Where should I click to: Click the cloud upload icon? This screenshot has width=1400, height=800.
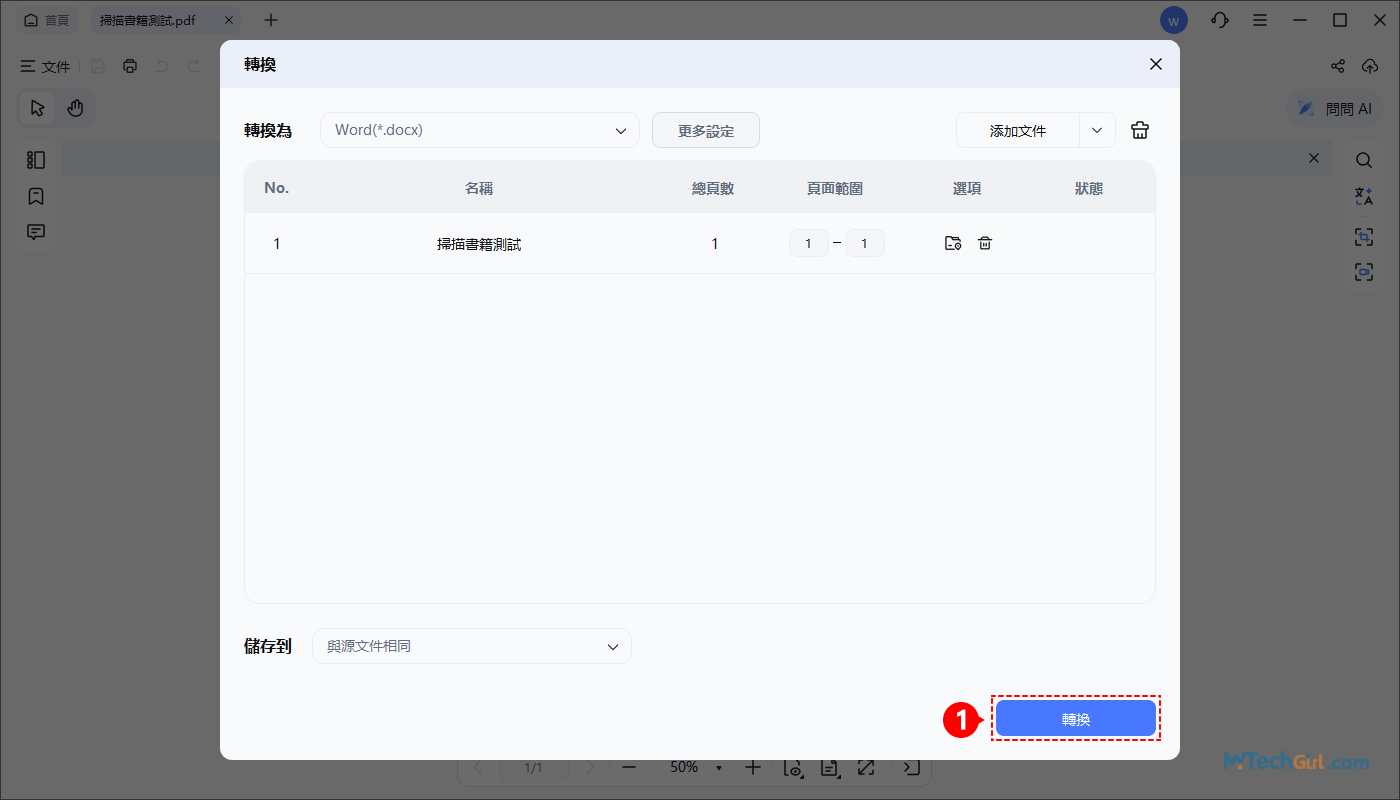tap(1370, 67)
